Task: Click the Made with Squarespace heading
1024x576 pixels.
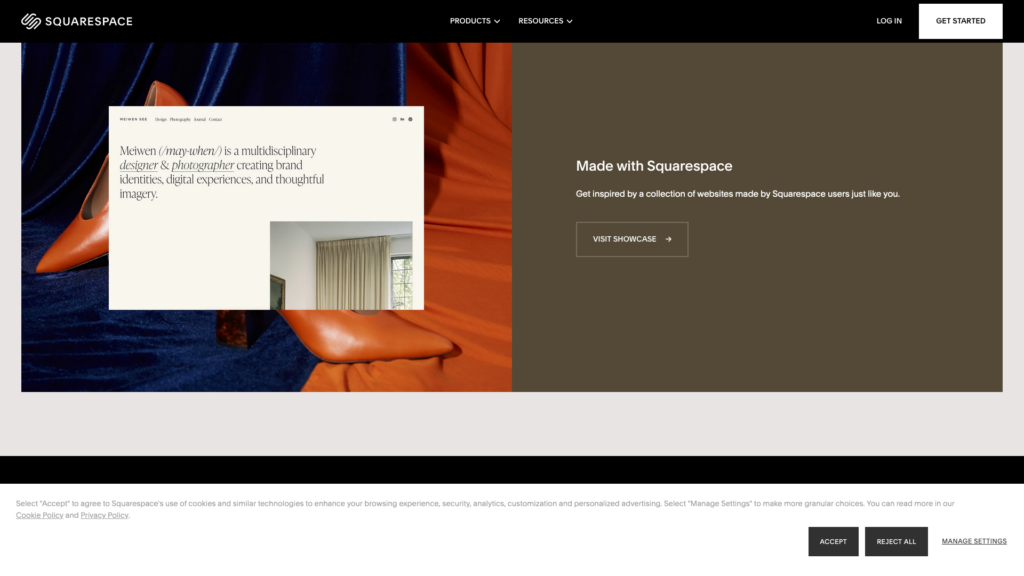Action: pos(654,166)
